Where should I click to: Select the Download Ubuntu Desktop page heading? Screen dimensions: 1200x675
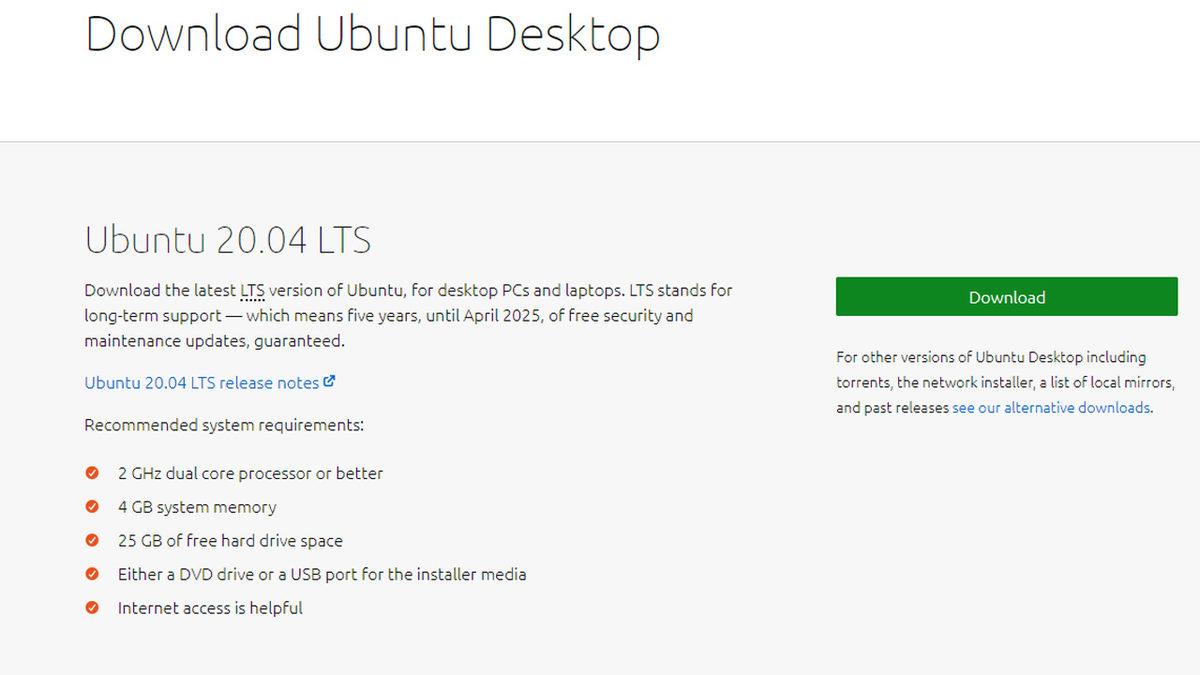[x=373, y=33]
